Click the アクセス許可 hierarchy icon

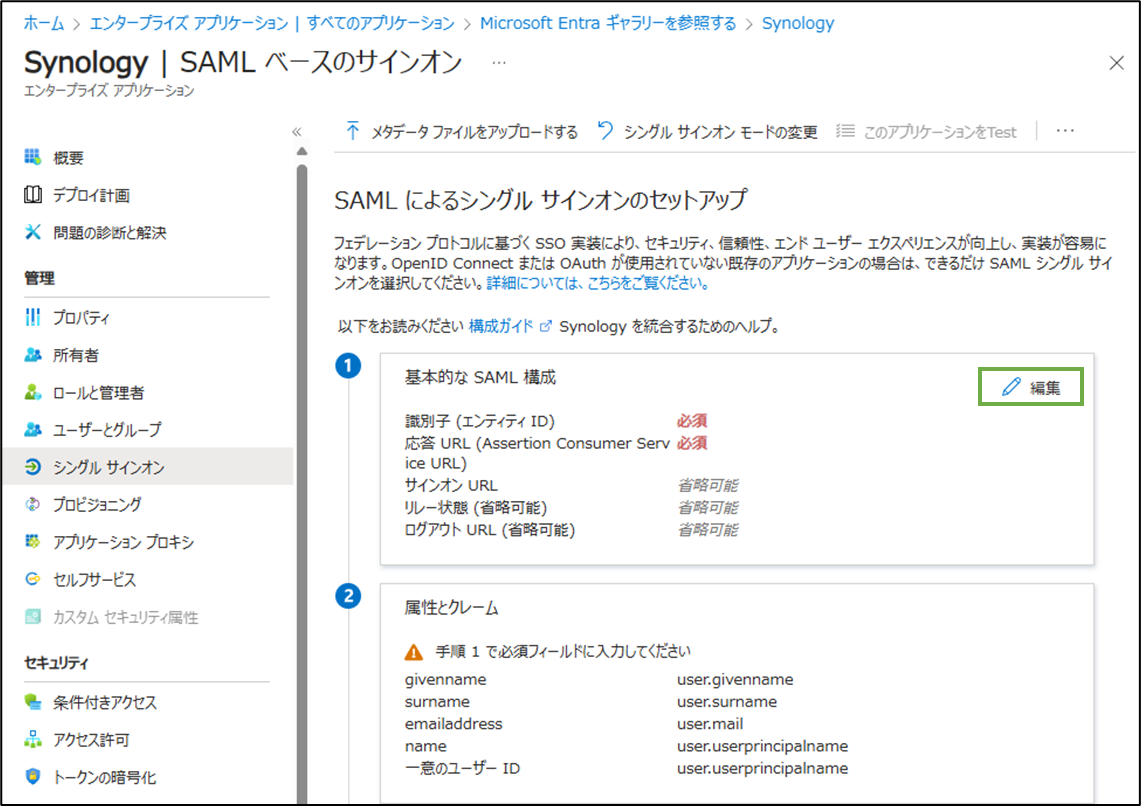click(x=33, y=739)
